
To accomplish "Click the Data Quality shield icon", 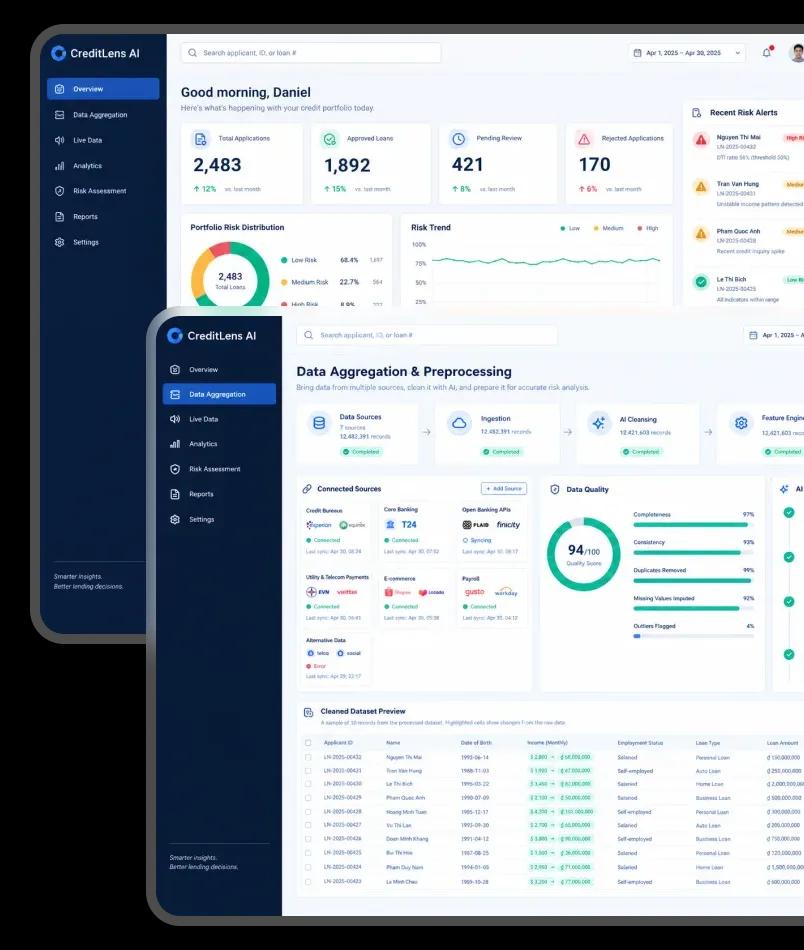I will click(x=554, y=490).
